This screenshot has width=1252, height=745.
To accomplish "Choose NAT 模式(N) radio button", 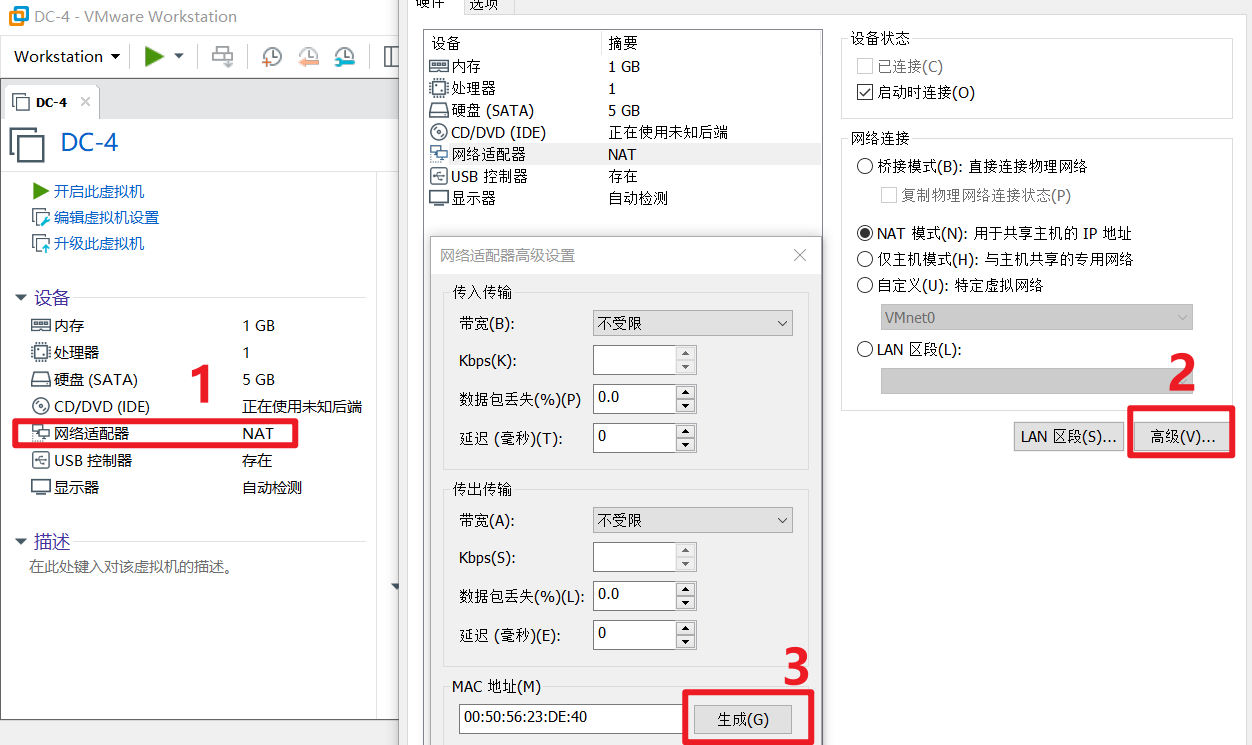I will 865,233.
